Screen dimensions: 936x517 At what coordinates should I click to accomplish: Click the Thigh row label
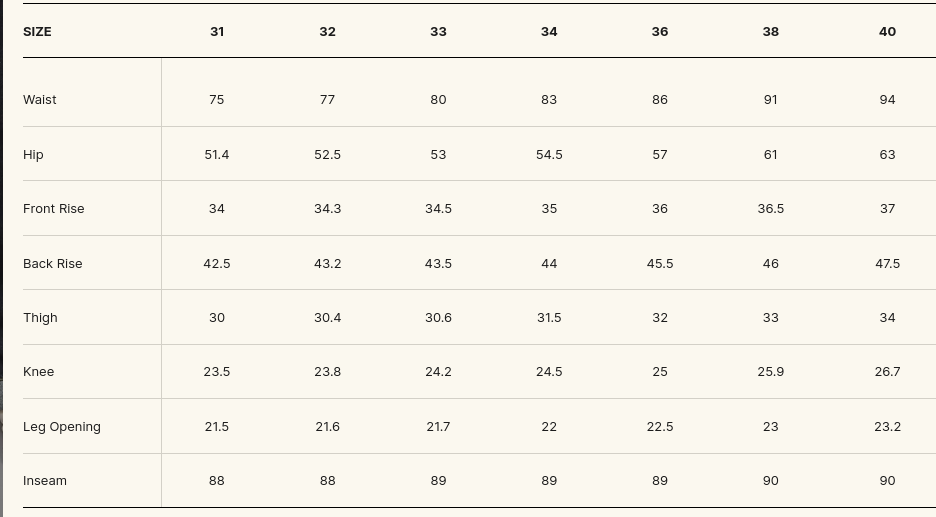pos(40,318)
